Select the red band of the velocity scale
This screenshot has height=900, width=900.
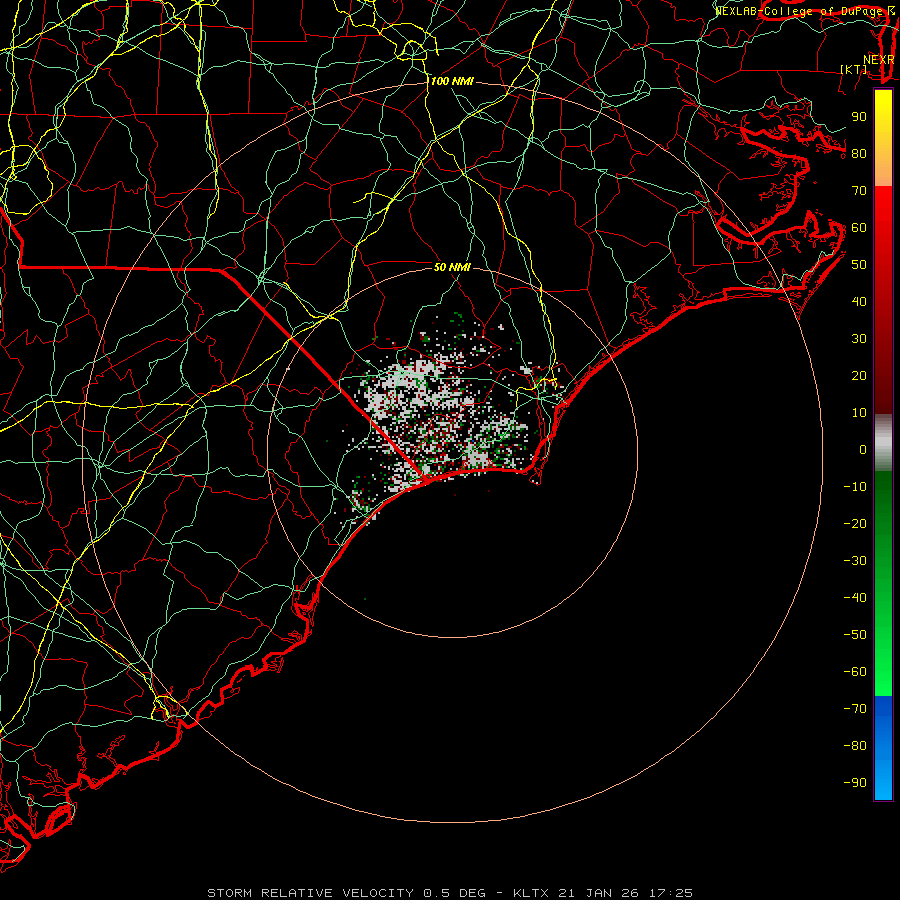pyautogui.click(x=883, y=300)
